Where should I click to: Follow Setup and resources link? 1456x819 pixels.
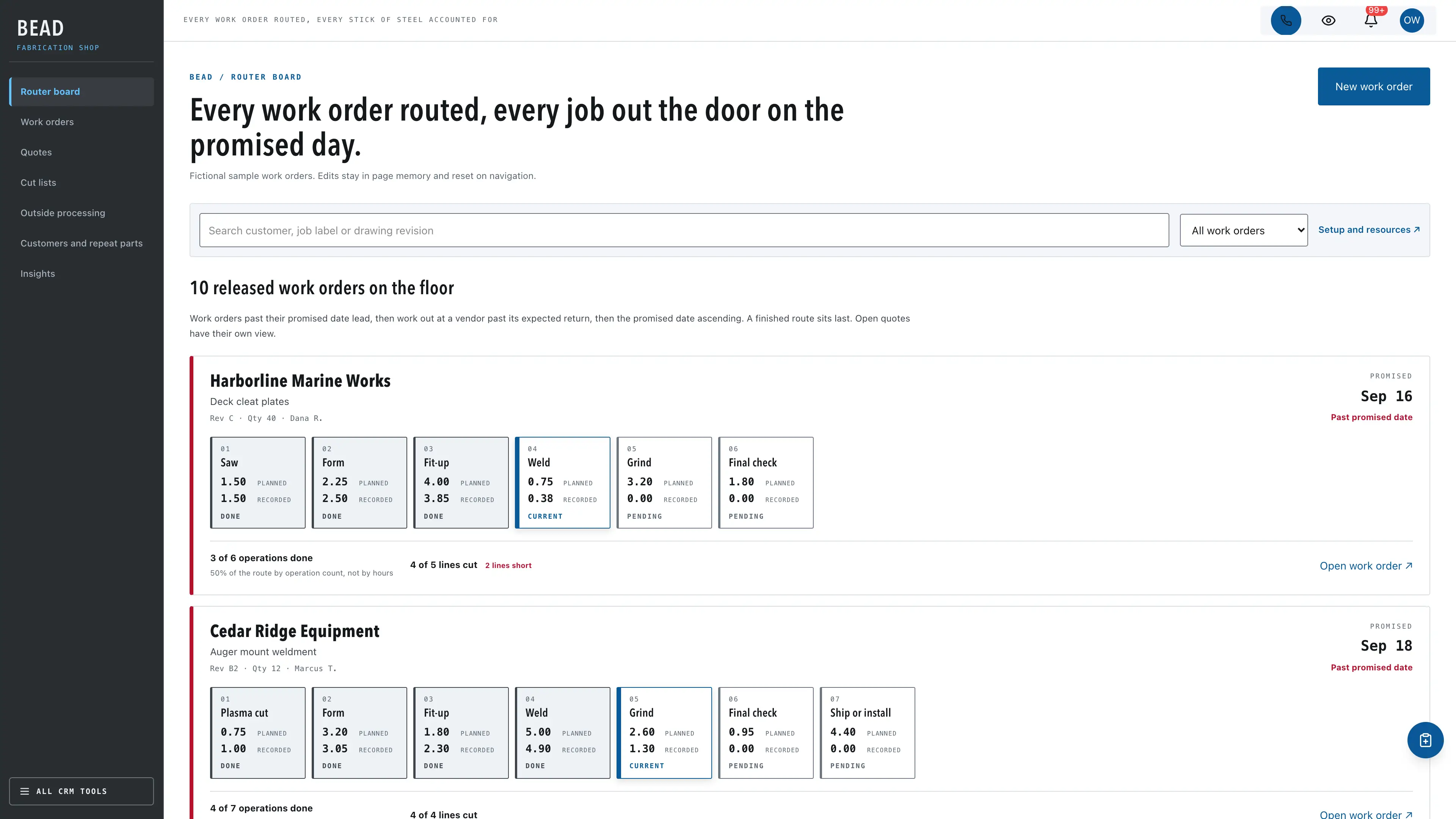pos(1369,229)
